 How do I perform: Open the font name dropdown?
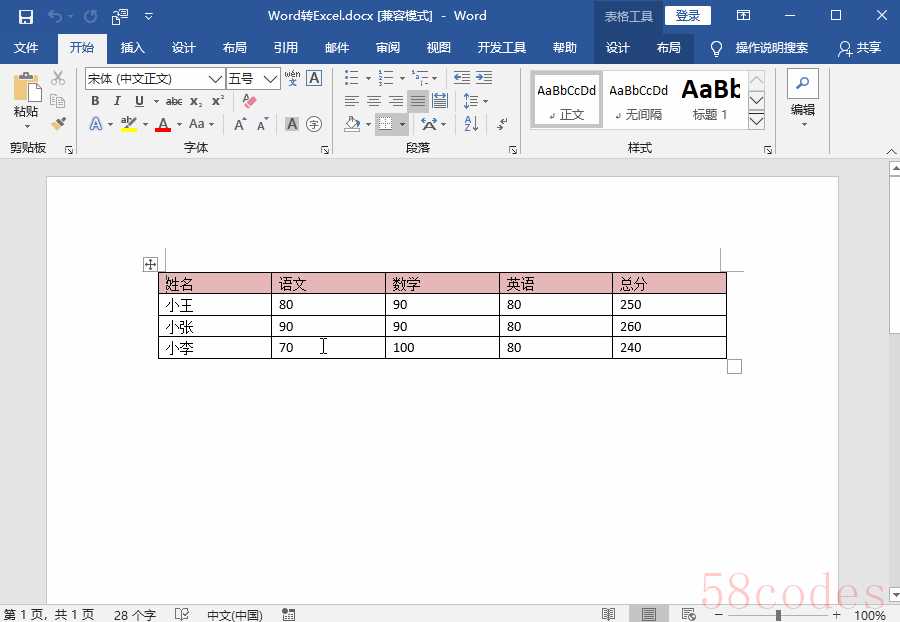click(x=216, y=79)
